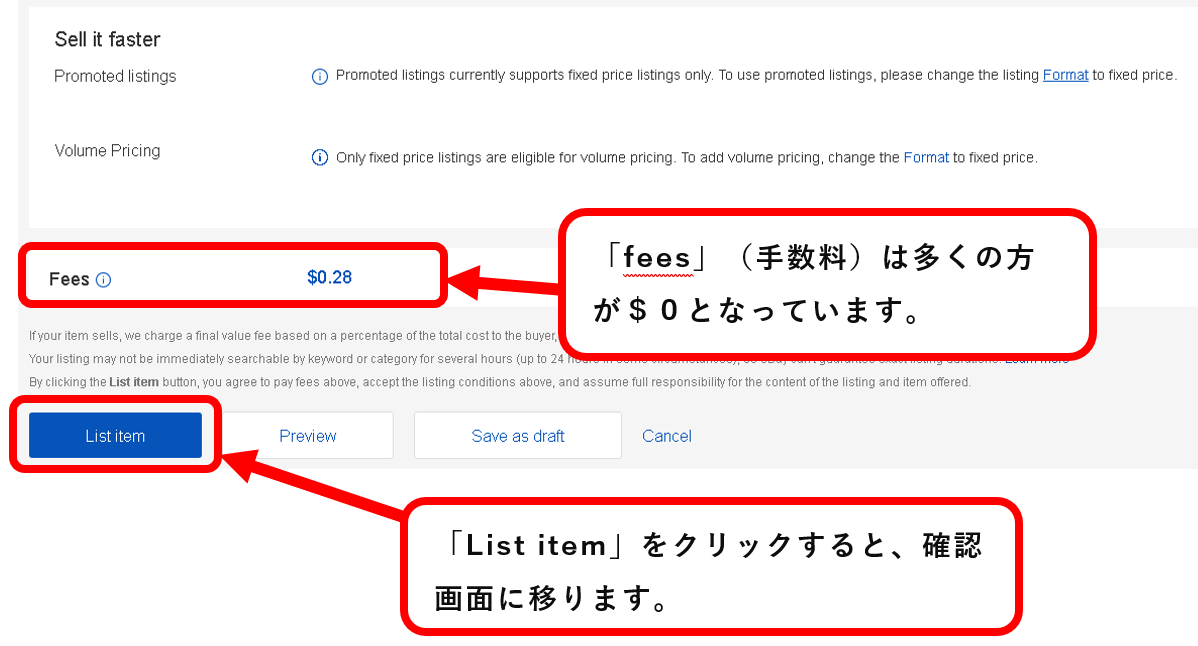Screen dimensions: 1198x646
Task: Select the Sell it faster heading
Action: [107, 40]
